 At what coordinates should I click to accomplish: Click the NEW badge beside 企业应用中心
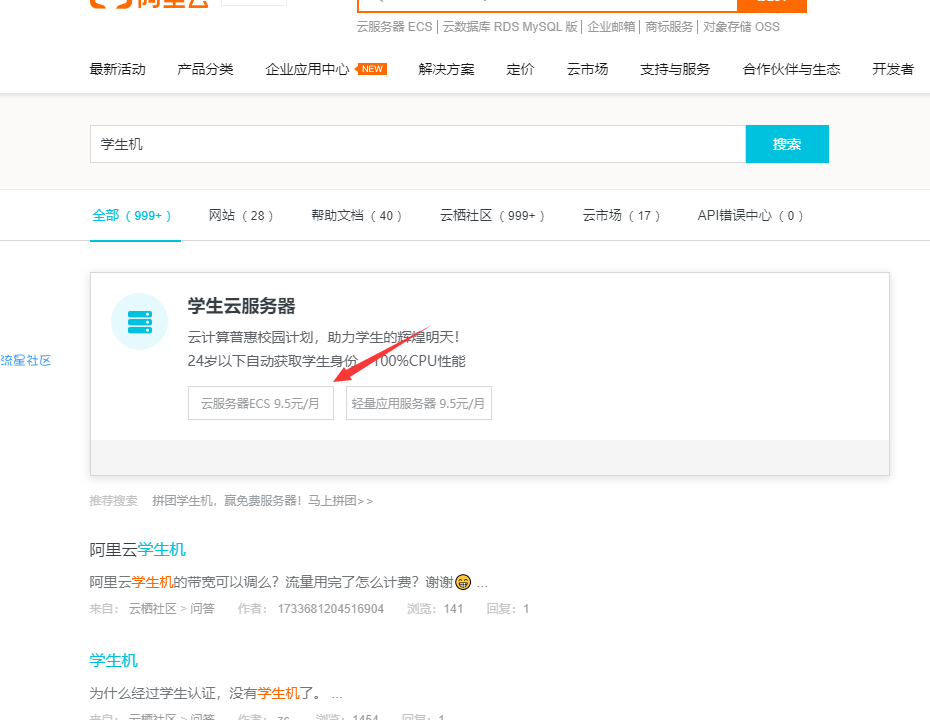371,69
